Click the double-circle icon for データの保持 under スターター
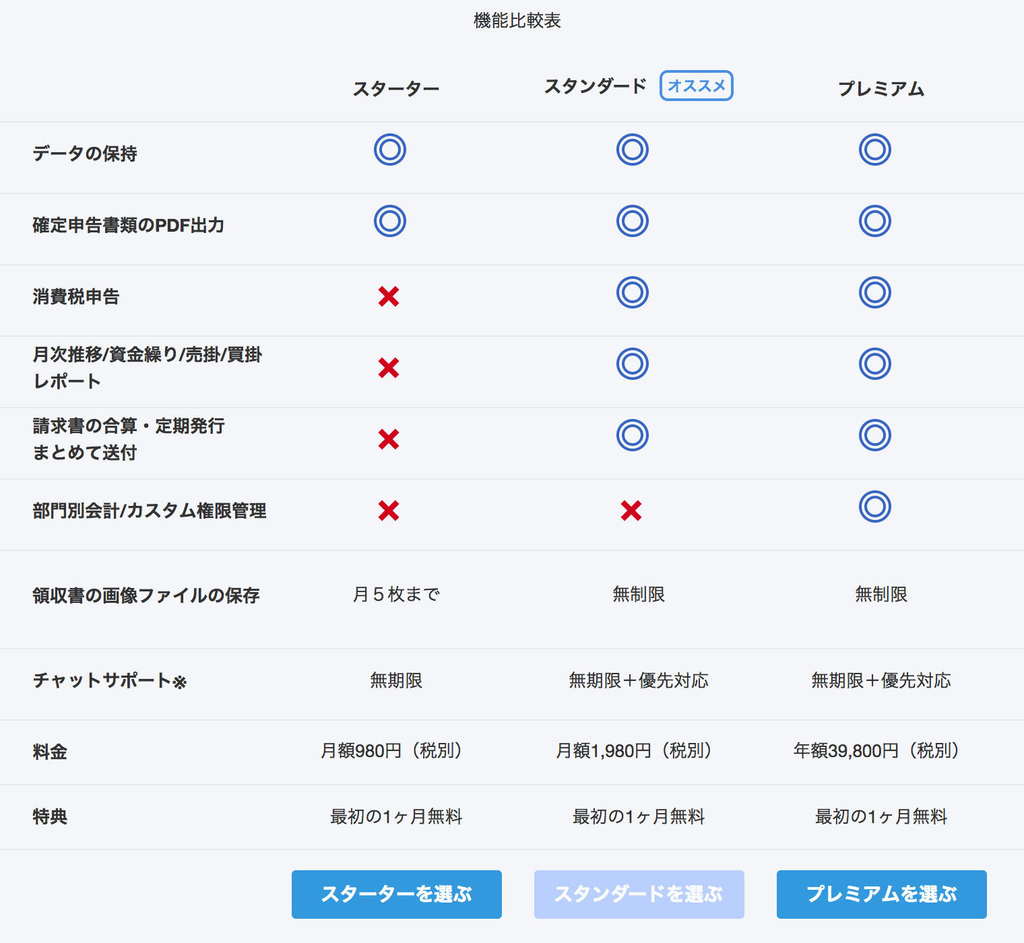The height and width of the screenshot is (943, 1024). point(390,150)
